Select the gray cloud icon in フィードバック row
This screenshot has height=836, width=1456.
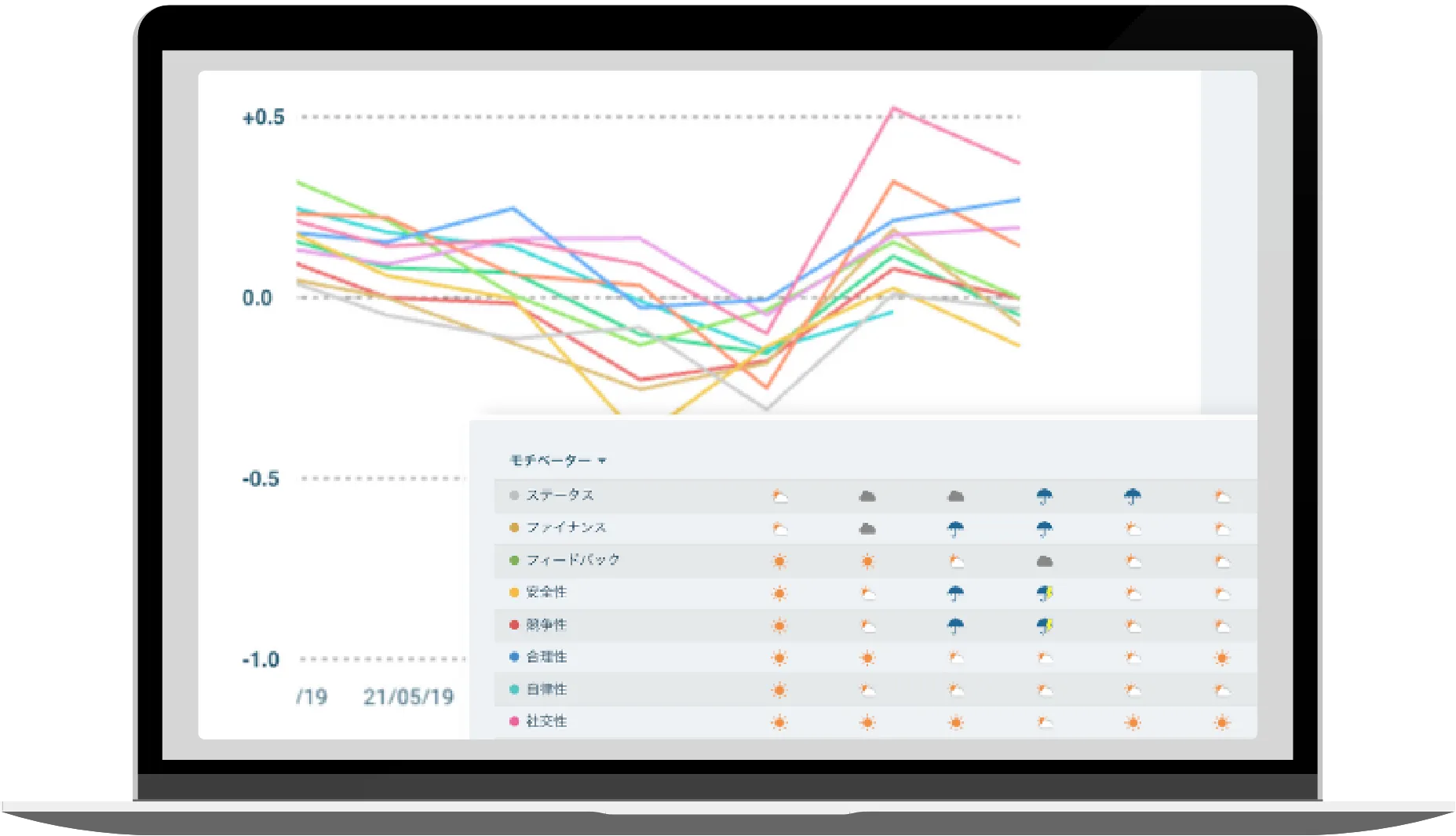pyautogui.click(x=1044, y=561)
